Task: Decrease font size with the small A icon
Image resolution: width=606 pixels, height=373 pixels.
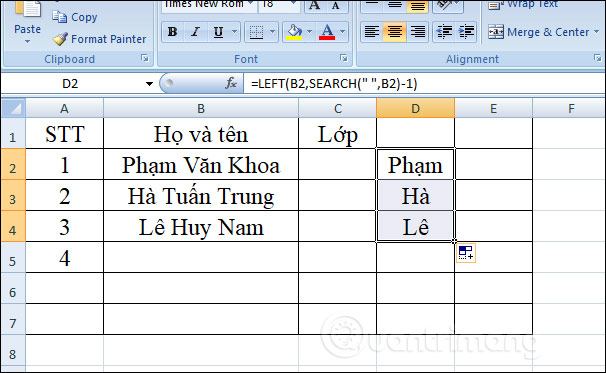Action: 335,5
